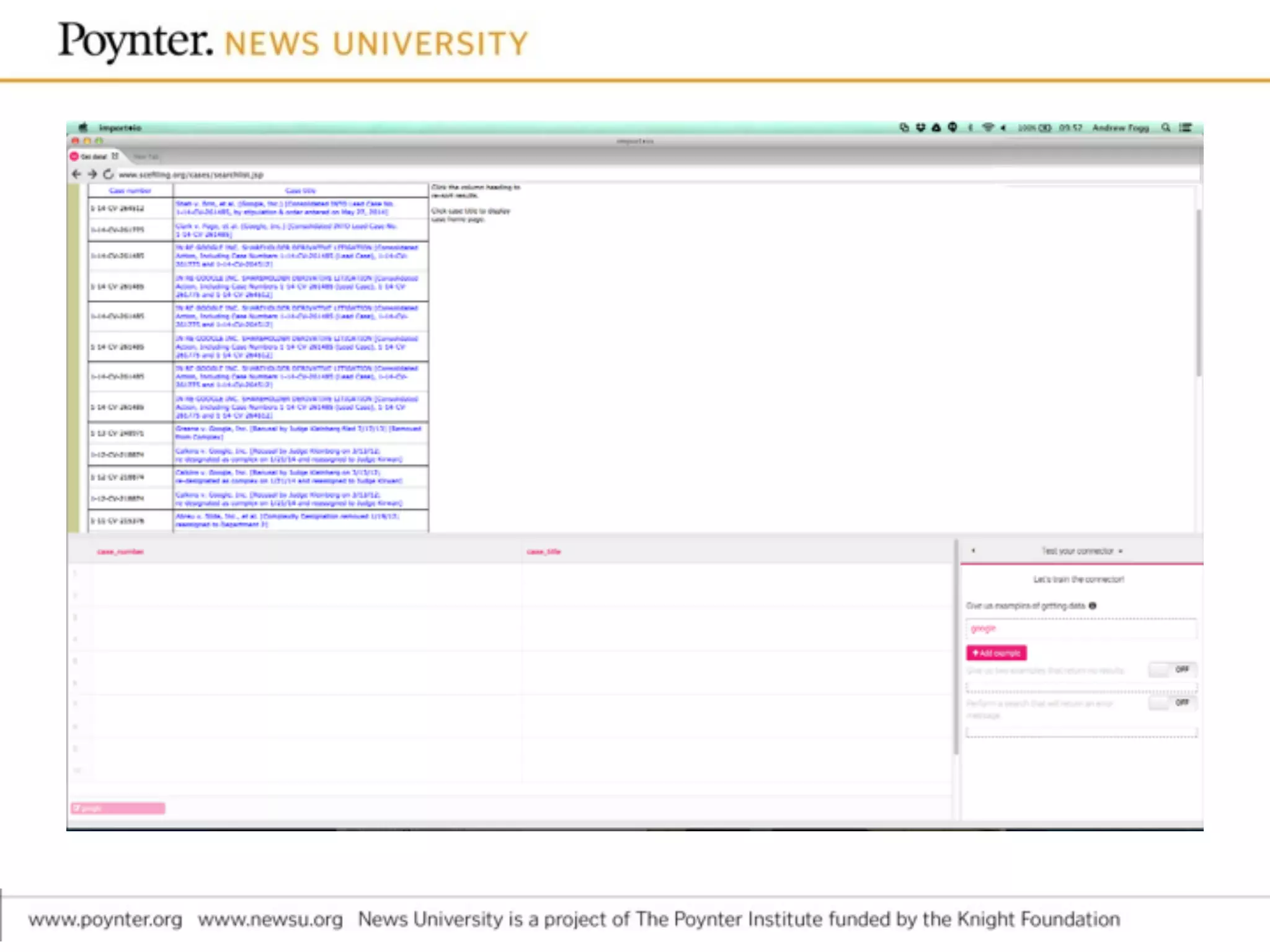Open the import.io application menu

click(x=120, y=128)
